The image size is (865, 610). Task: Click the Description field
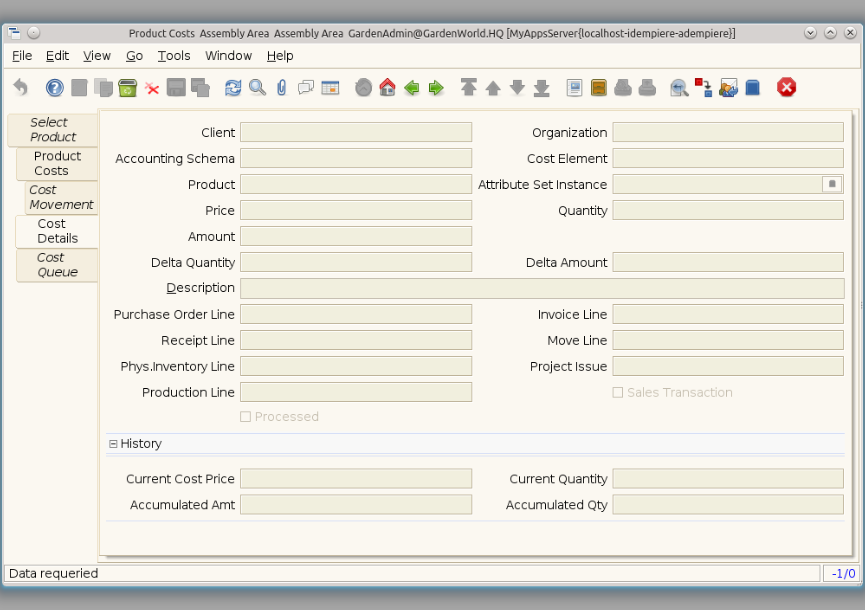[x=542, y=288]
